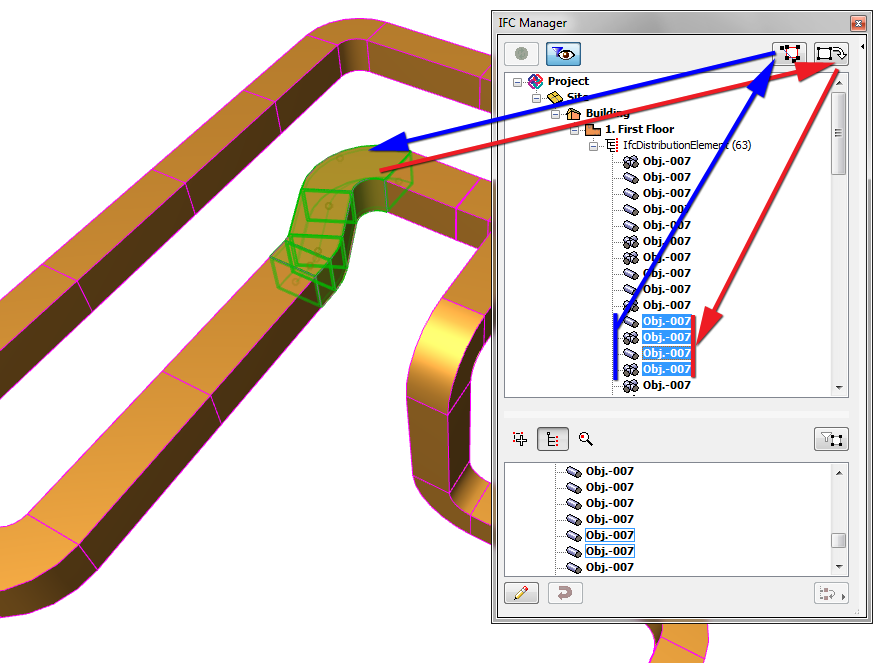Collapse the Project tree node
The height and width of the screenshot is (663, 888).
click(x=518, y=82)
